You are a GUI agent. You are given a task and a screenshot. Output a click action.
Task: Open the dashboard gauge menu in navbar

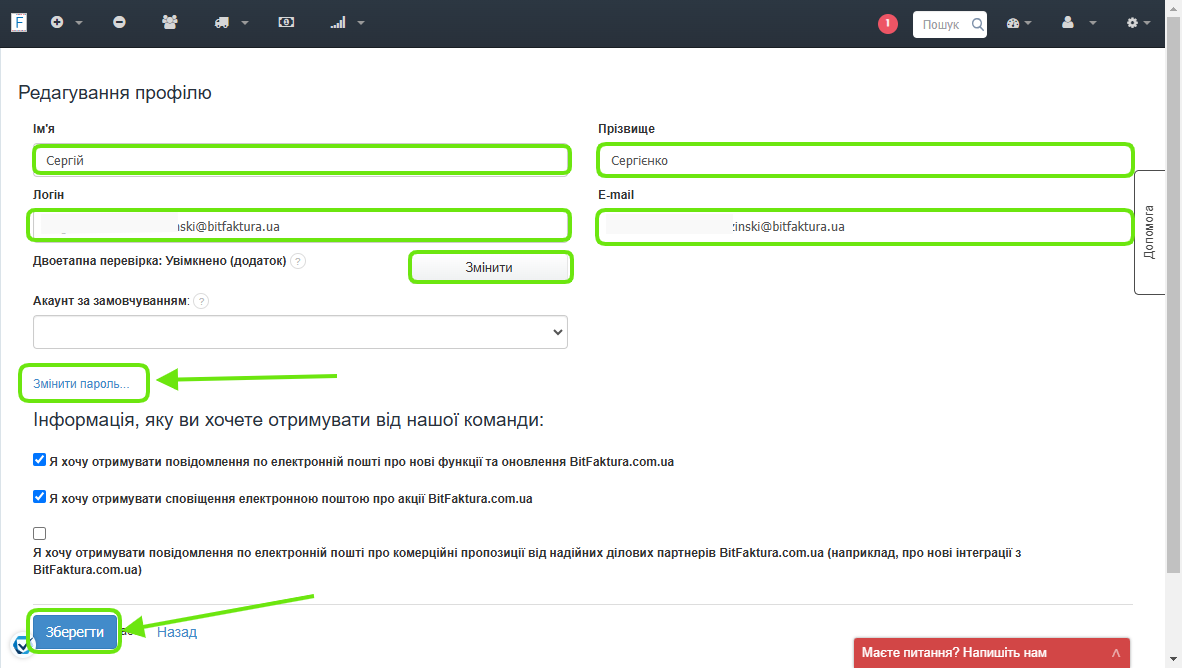pos(1019,22)
